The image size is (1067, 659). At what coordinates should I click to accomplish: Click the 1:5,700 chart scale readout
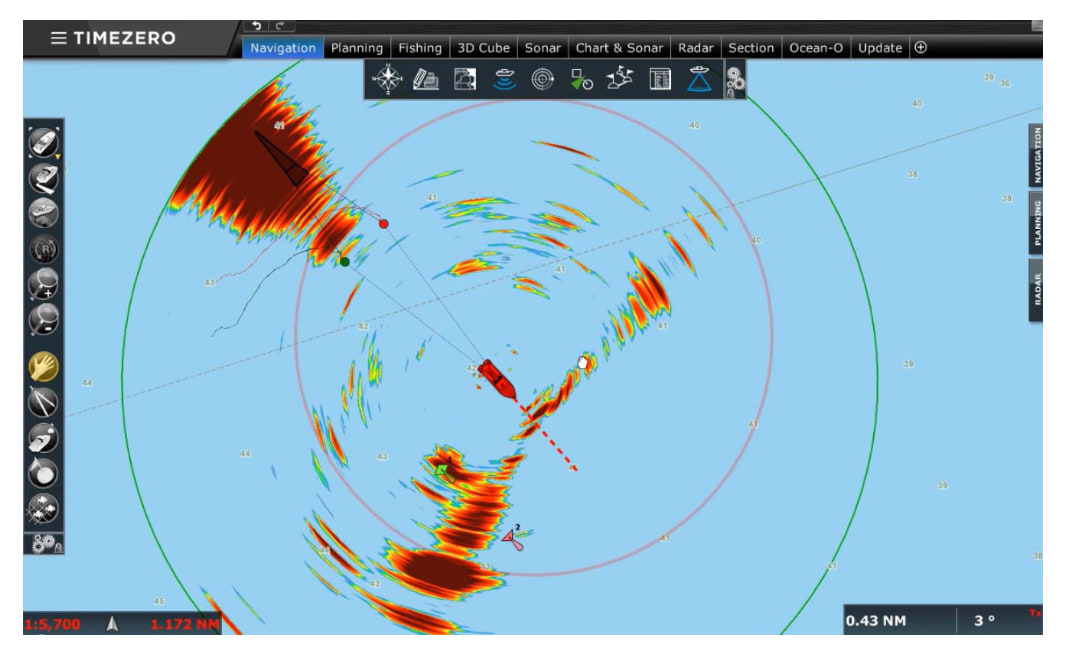coord(52,624)
